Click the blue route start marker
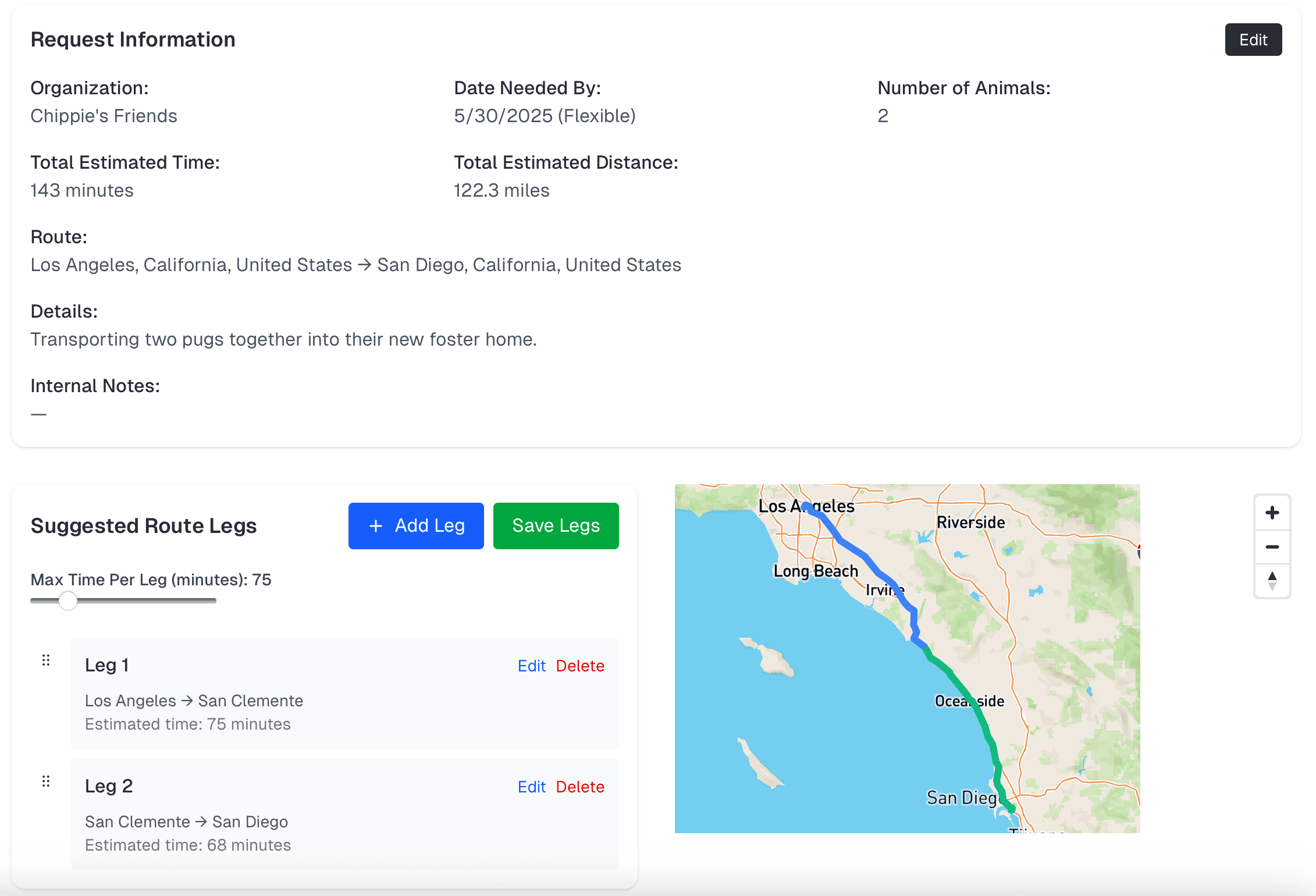Image resolution: width=1316 pixels, height=896 pixels. click(806, 506)
